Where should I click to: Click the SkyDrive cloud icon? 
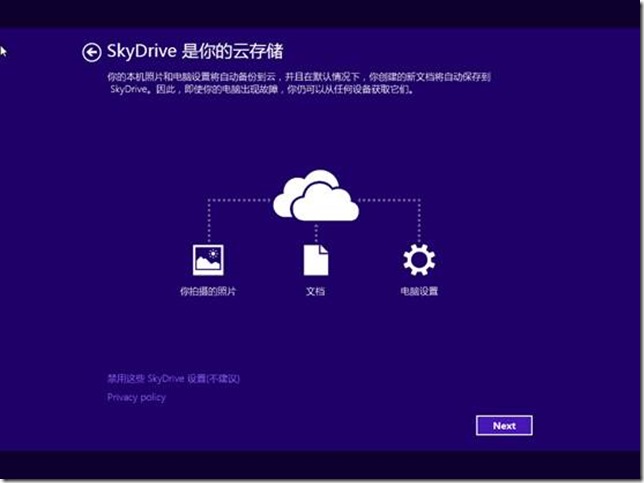[x=316, y=196]
